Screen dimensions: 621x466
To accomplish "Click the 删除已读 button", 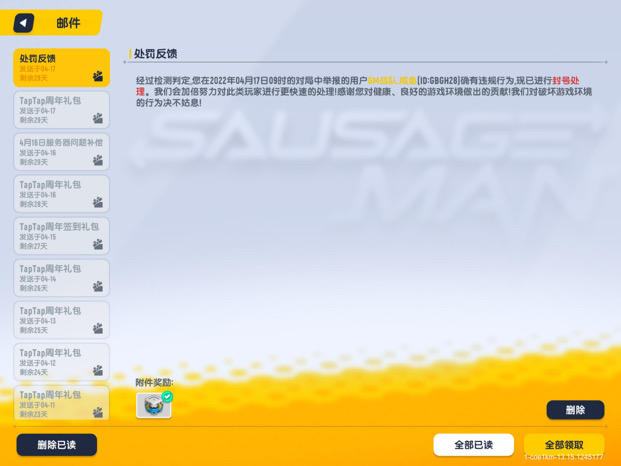I will (57, 445).
